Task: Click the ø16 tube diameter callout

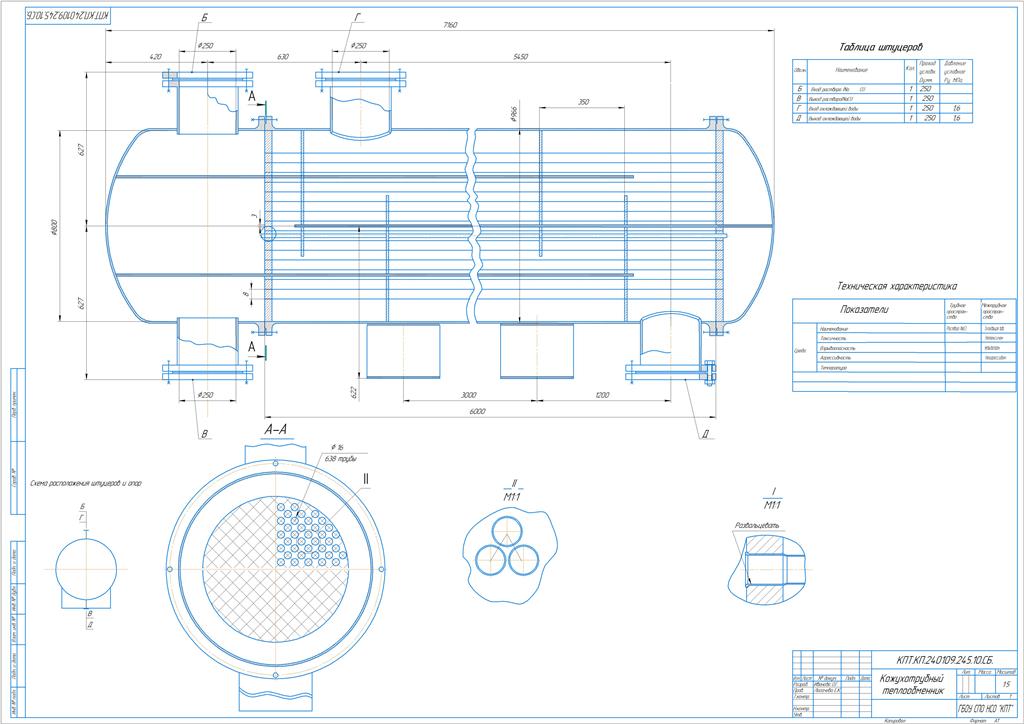Action: (337, 447)
